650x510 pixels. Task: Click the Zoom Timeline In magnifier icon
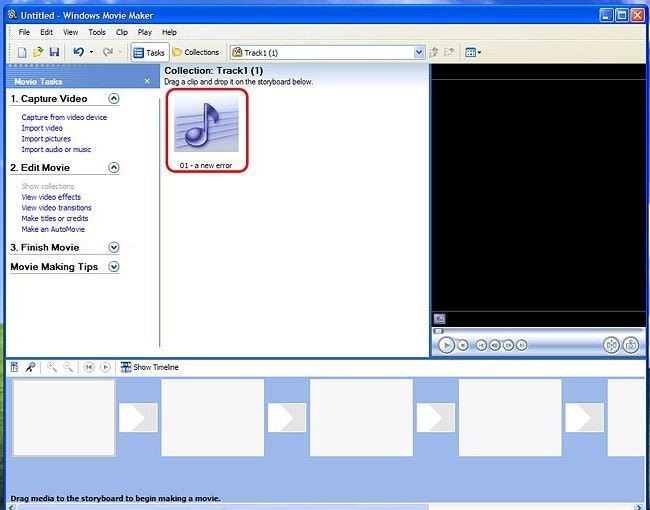pos(52,367)
